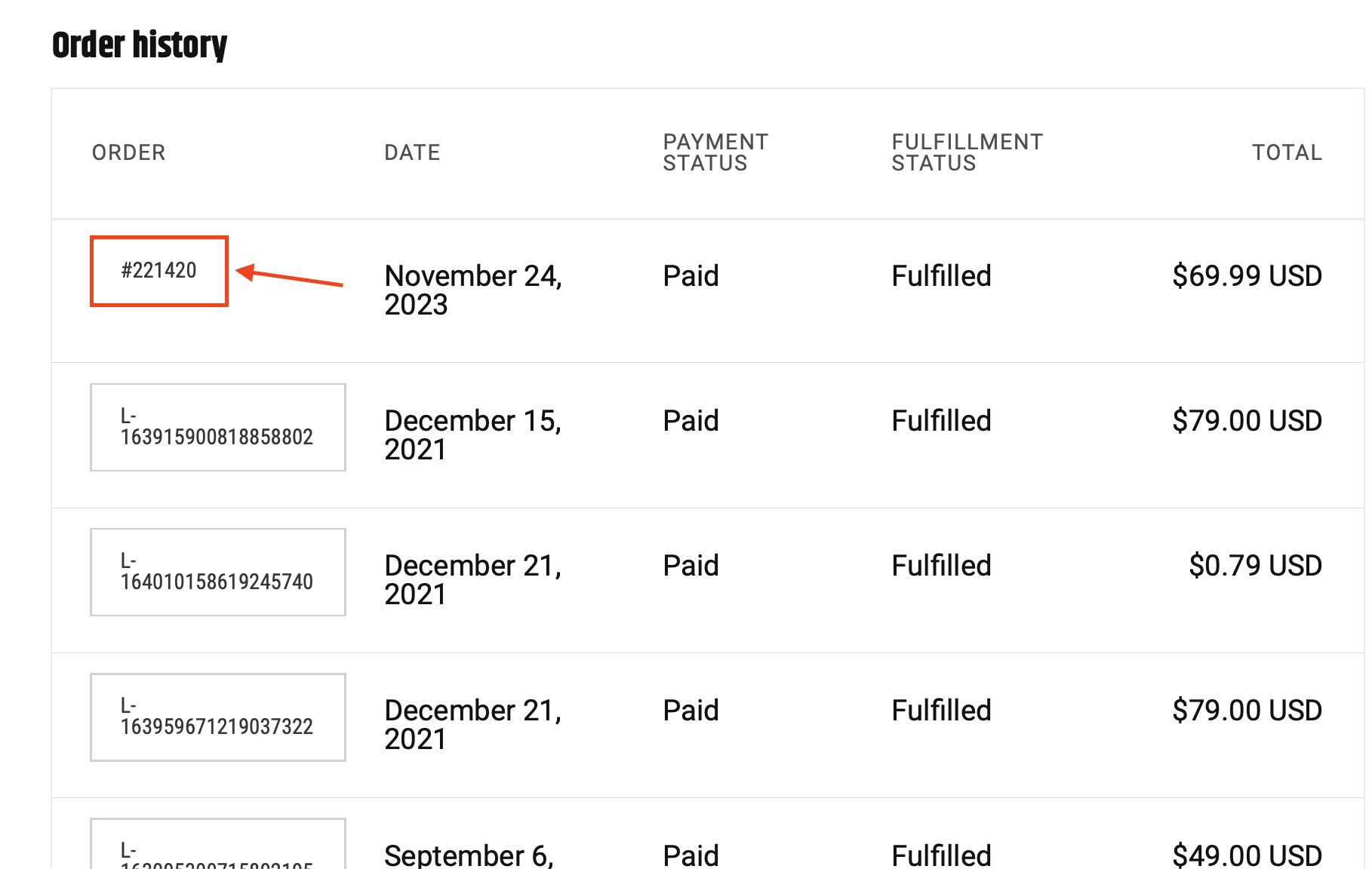Click the ORDER column header
This screenshot has height=869, width=1372.
pyautogui.click(x=128, y=152)
